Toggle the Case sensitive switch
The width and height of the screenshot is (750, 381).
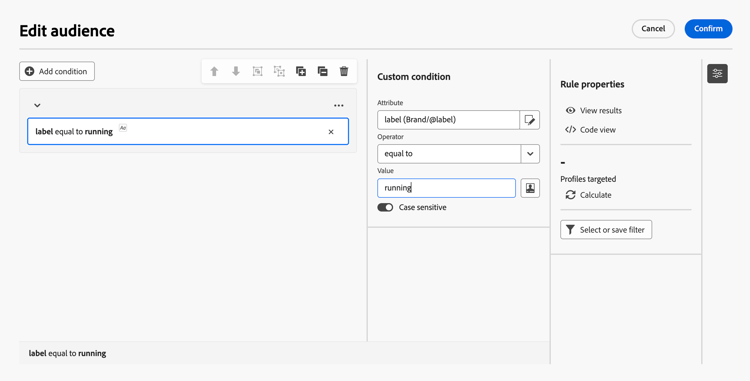click(x=385, y=207)
